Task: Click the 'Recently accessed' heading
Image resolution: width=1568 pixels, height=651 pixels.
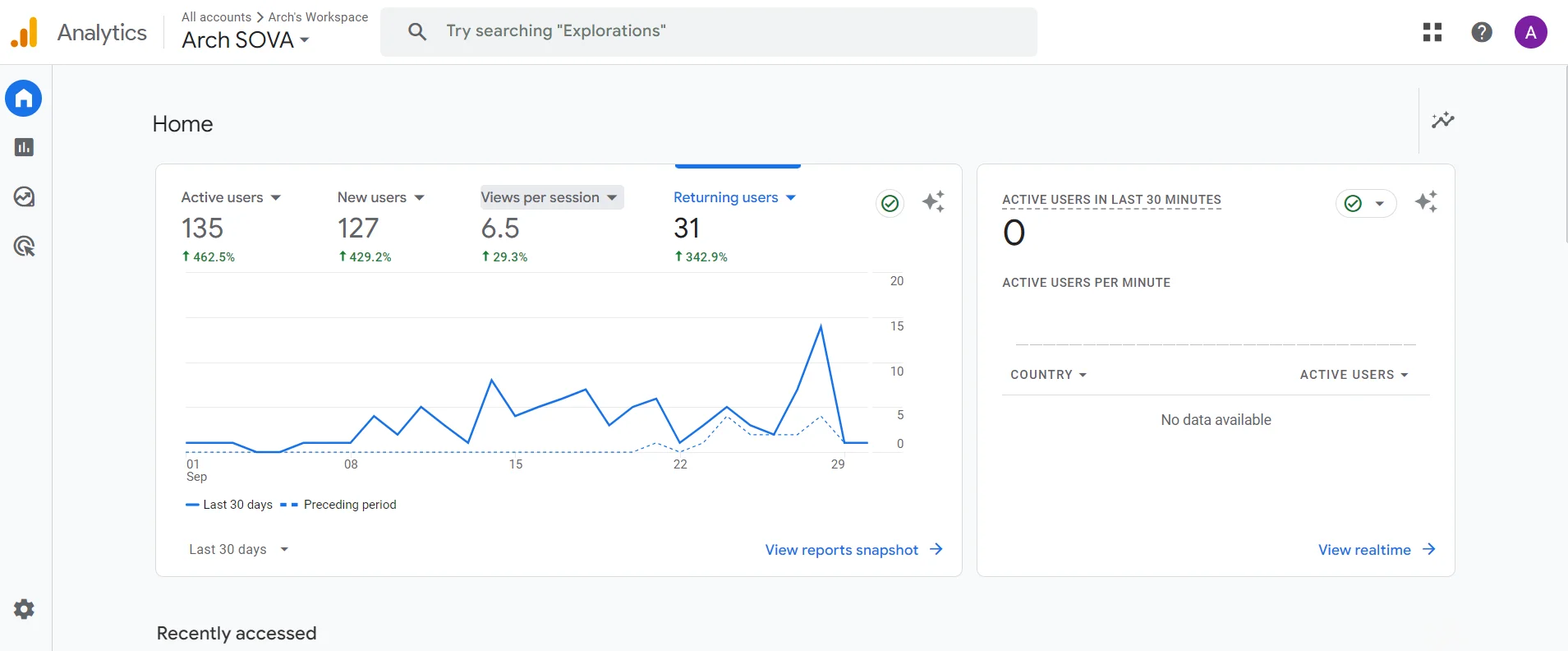Action: click(237, 633)
